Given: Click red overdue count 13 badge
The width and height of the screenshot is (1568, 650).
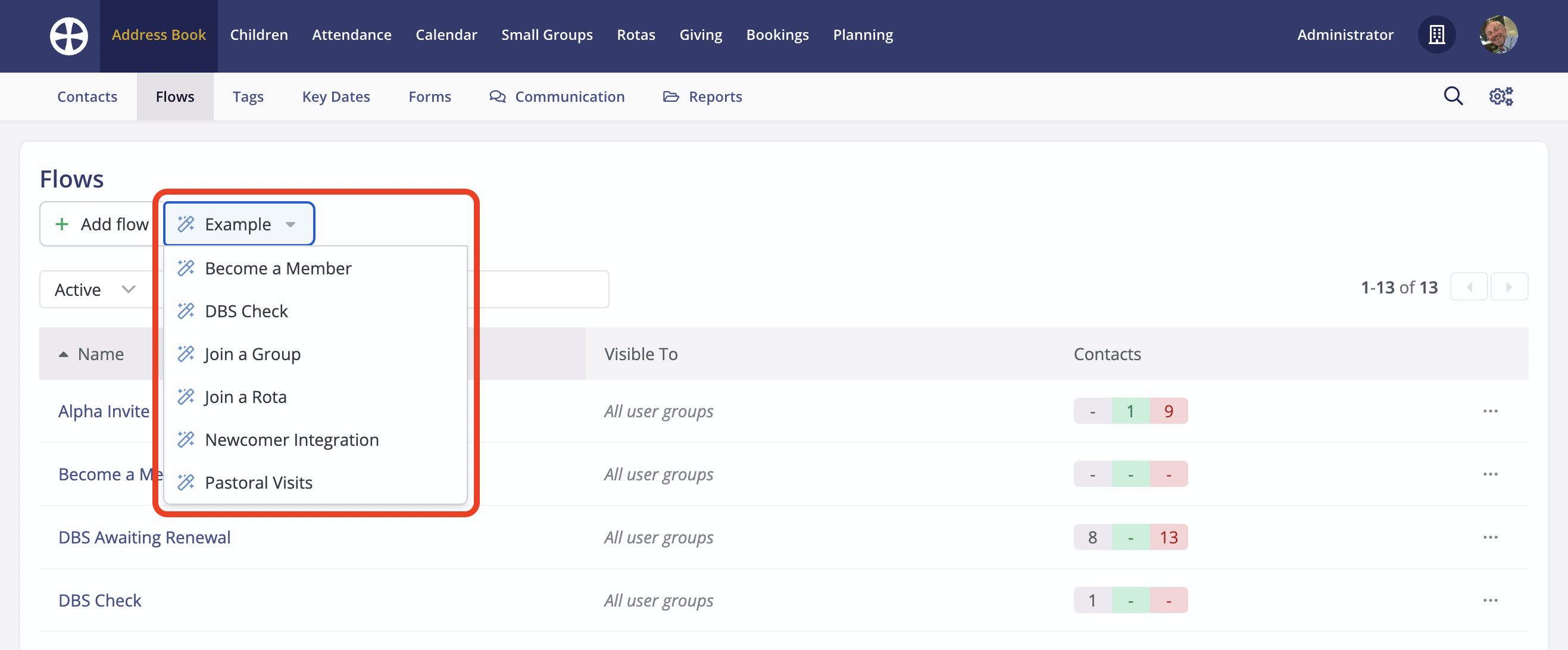Looking at the screenshot, I should pos(1168,537).
